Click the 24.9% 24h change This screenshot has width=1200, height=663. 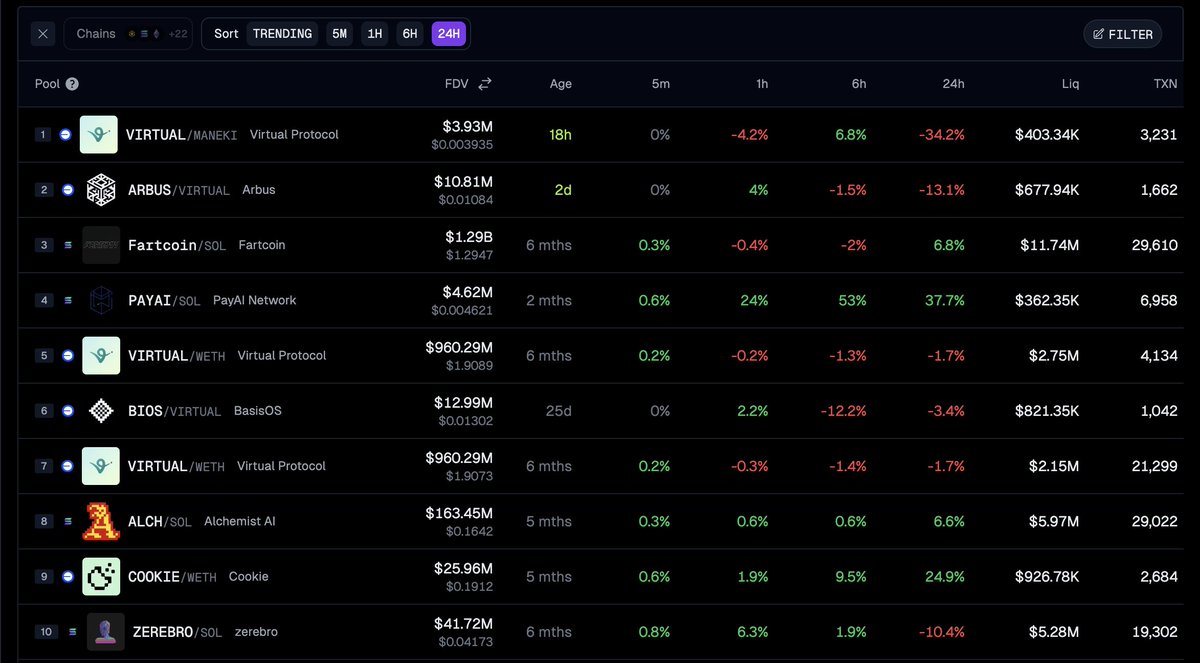pyautogui.click(x=945, y=576)
